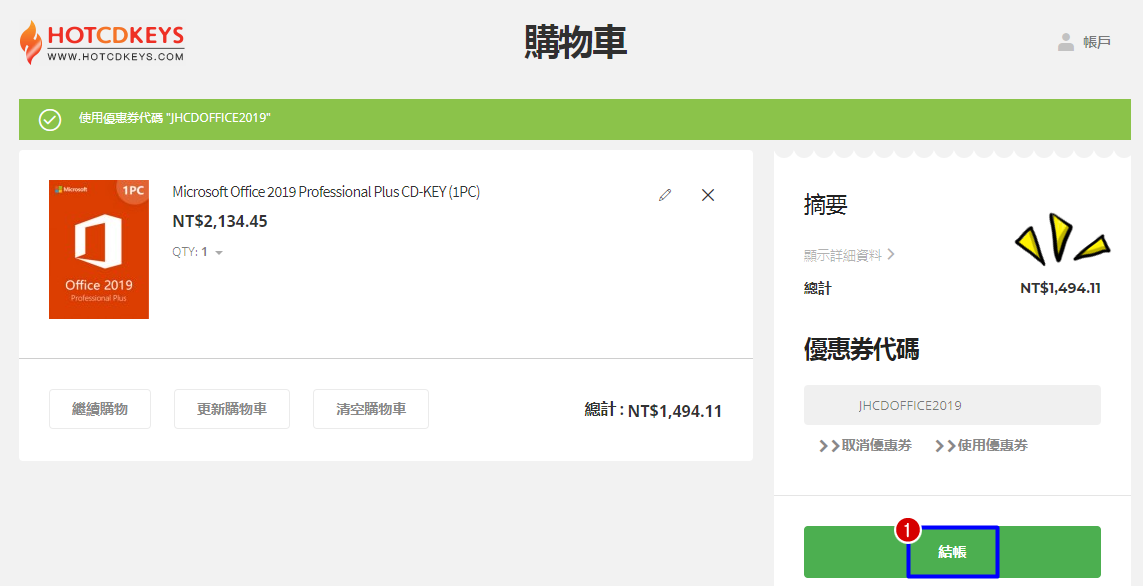Click 使用優惠券 to apply coupon
Screen dimensions: 1143x586
[x=981, y=445]
